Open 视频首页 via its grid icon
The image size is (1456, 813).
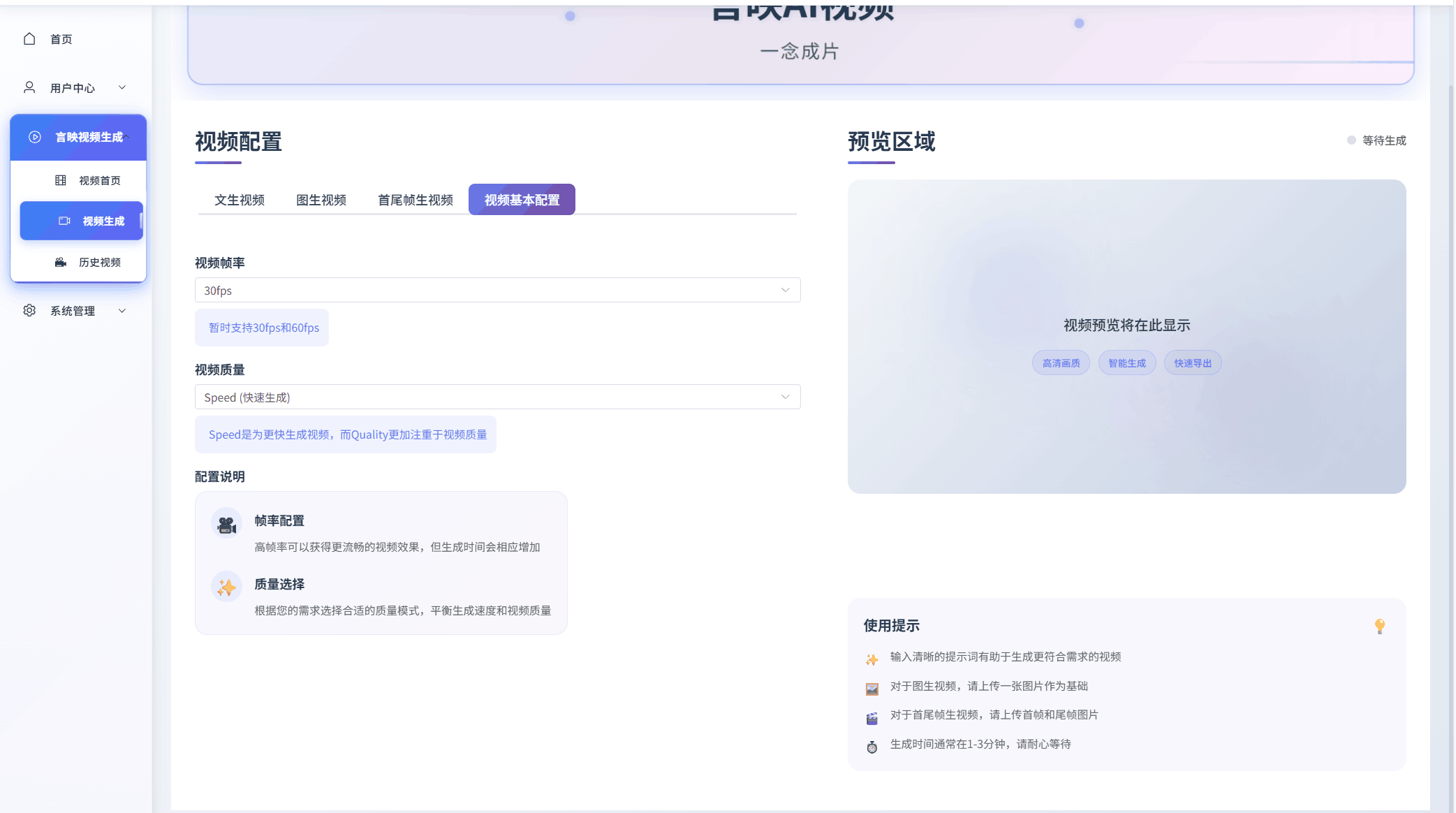point(61,180)
